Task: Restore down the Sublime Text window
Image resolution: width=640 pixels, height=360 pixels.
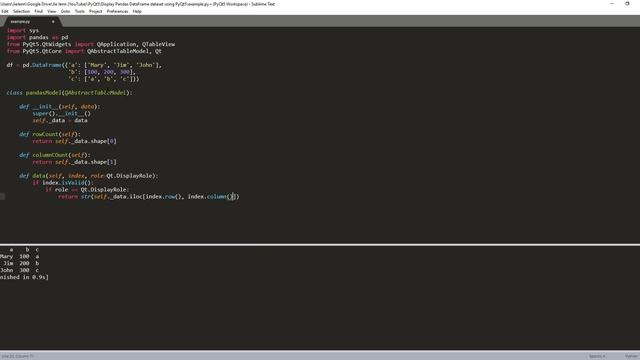Action: pyautogui.click(x=627, y=4)
